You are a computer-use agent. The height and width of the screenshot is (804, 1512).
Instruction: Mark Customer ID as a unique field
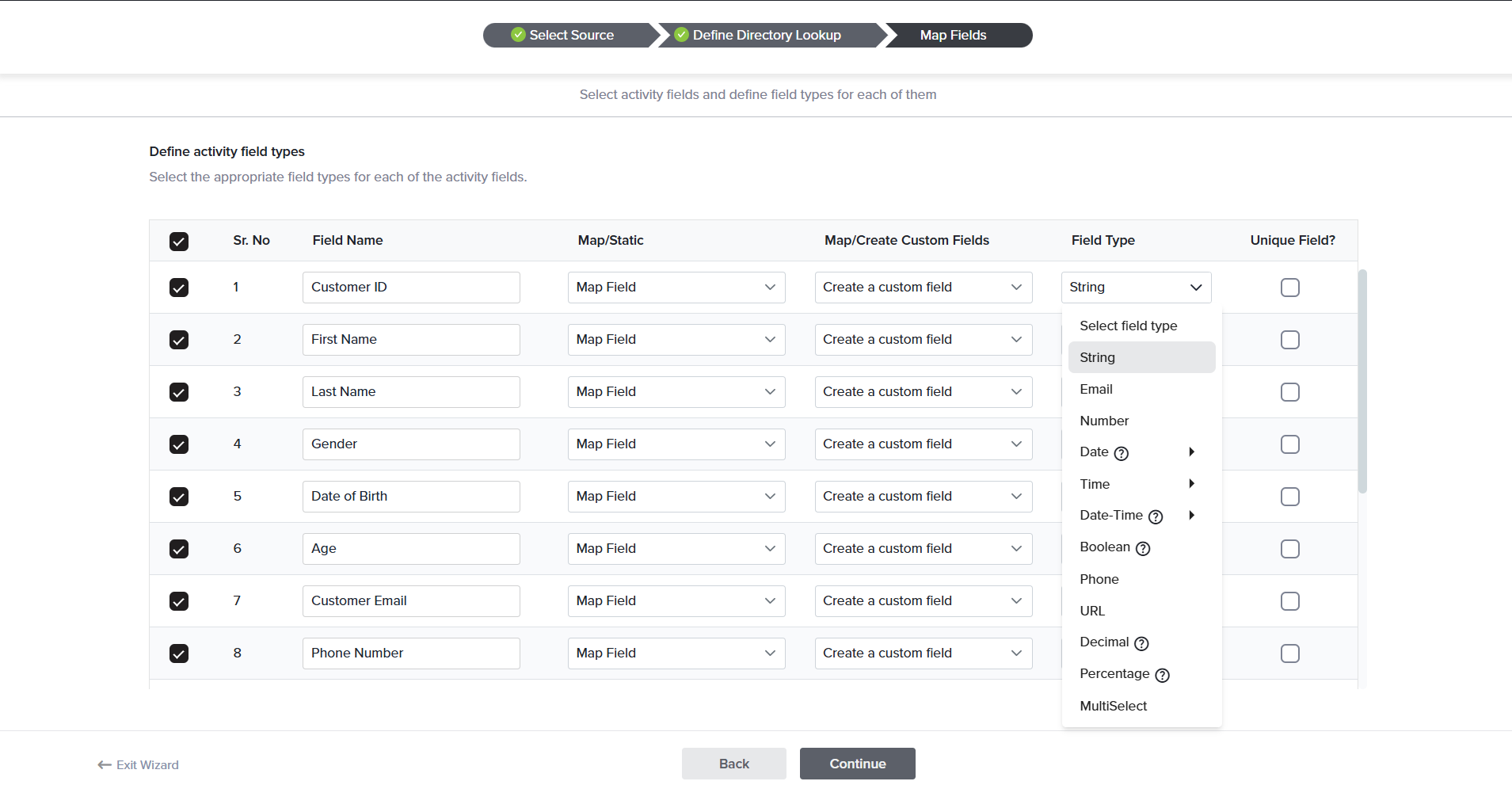click(1289, 288)
